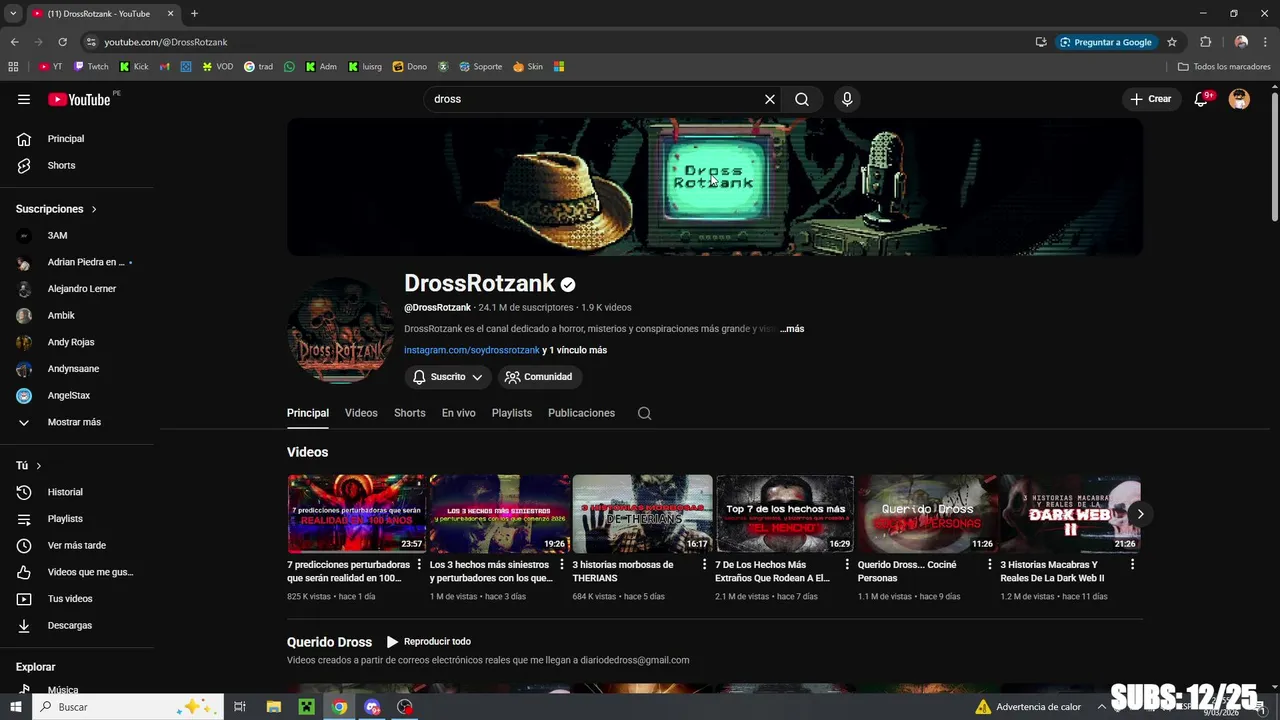
Task: Open the notifications bell
Action: pyautogui.click(x=1202, y=99)
